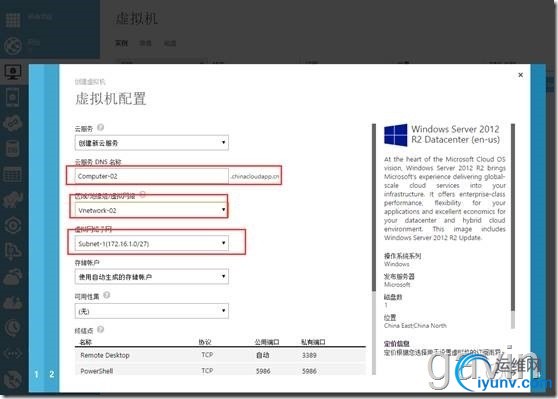Click the Windows logo image thumbnail
Viewport: 558px width, 399px height.
click(395, 135)
